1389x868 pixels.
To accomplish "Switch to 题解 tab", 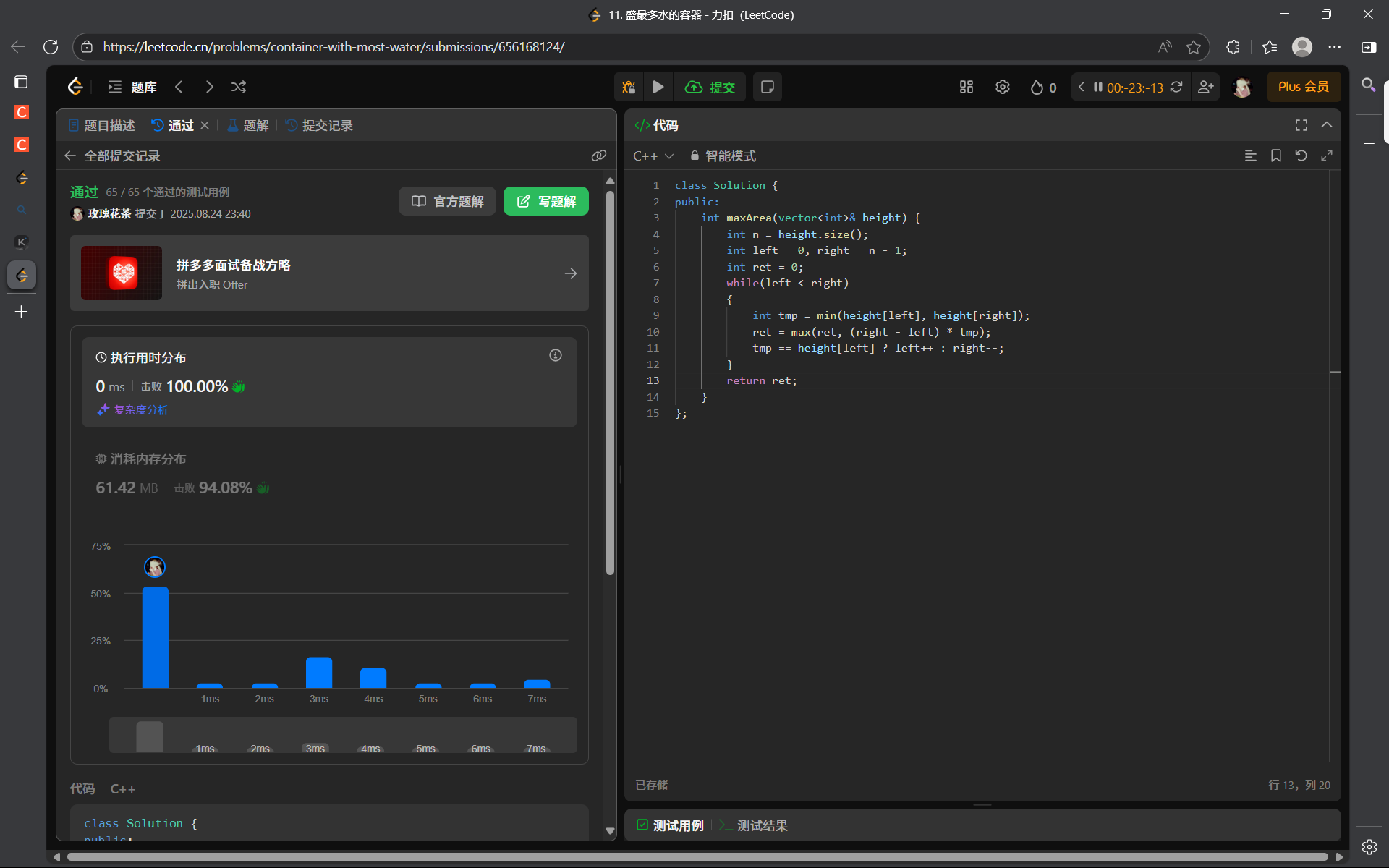I will (248, 125).
